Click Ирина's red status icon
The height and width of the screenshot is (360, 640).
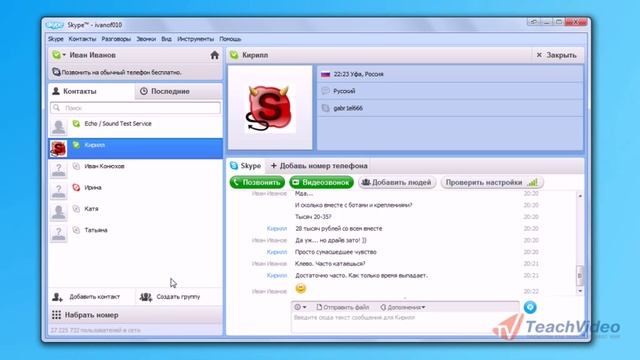[76, 187]
